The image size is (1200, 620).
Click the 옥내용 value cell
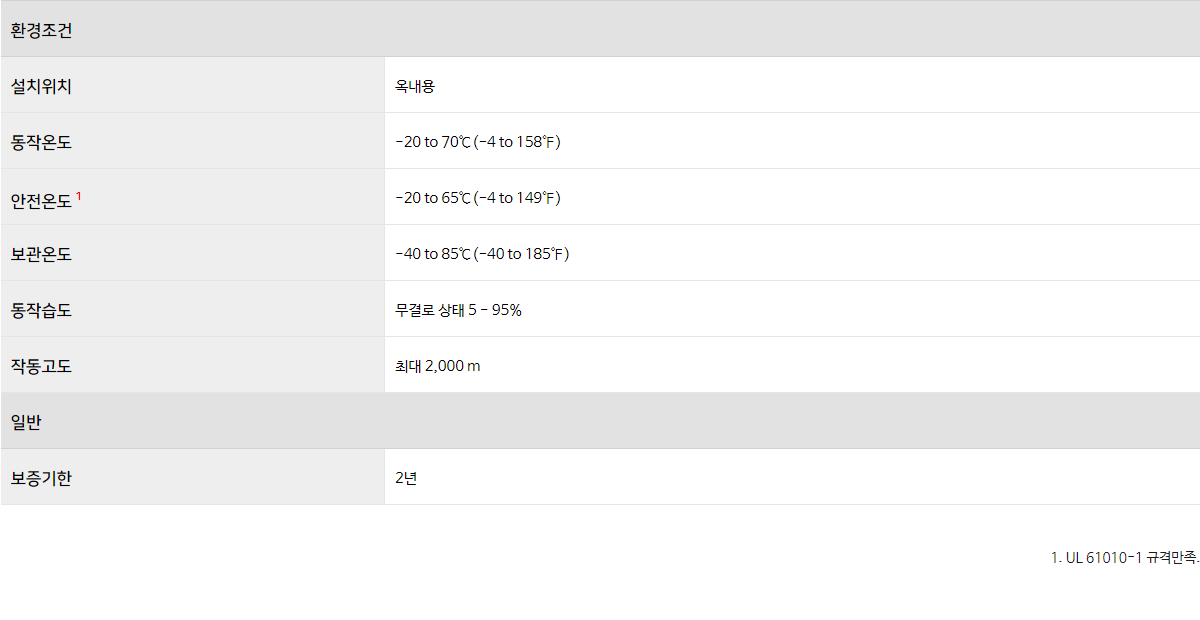click(x=415, y=86)
